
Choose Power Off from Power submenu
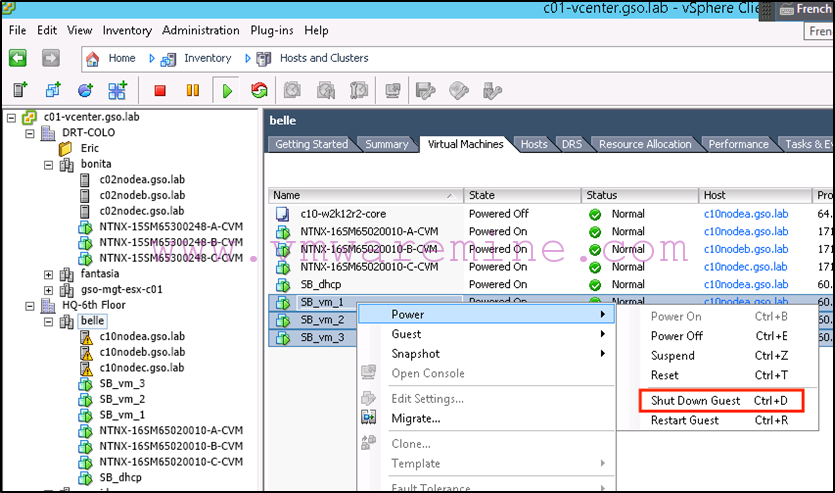tap(718, 336)
